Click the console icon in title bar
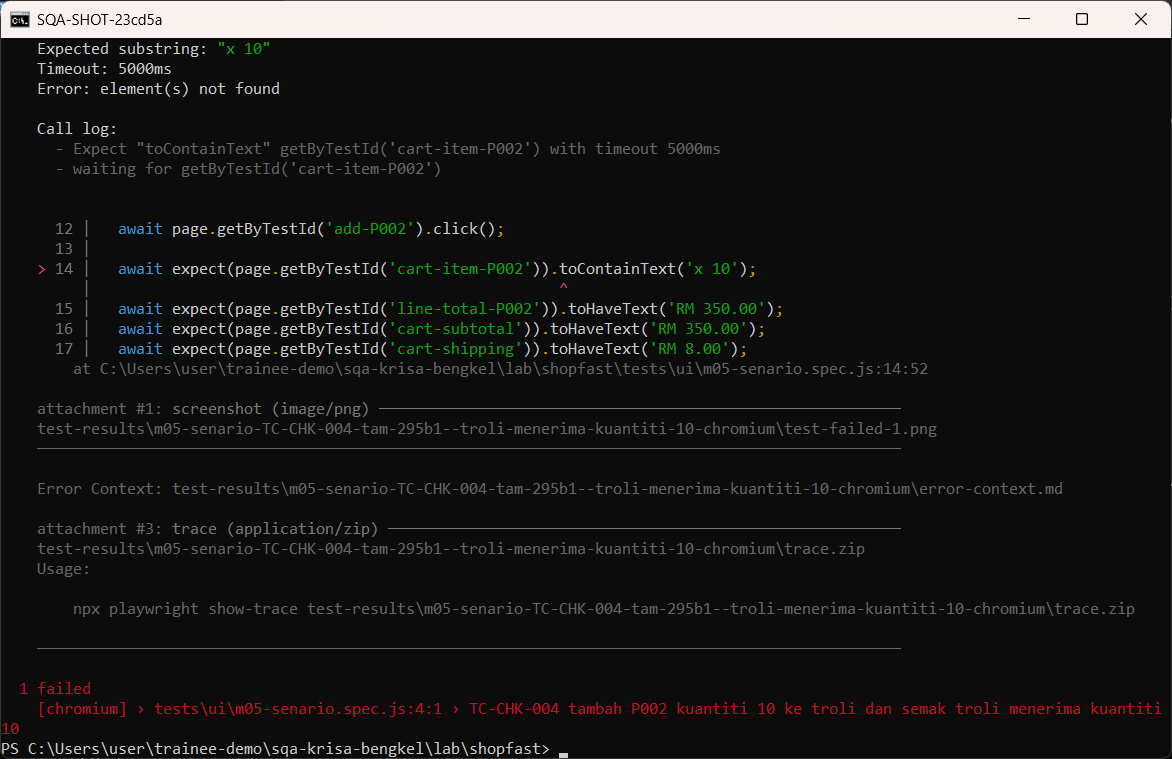 [19, 19]
